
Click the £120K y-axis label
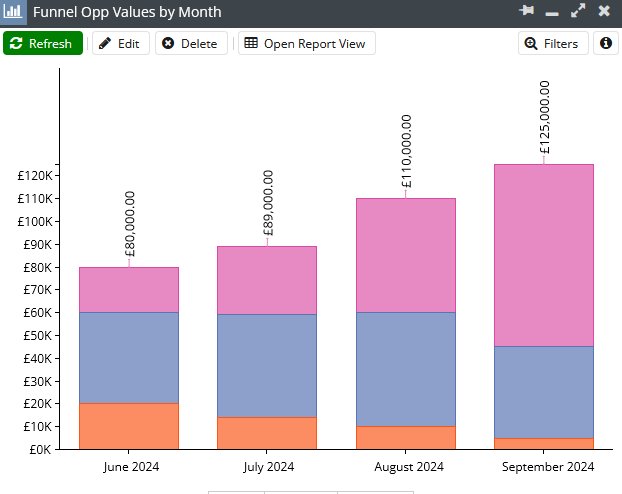[x=35, y=175]
